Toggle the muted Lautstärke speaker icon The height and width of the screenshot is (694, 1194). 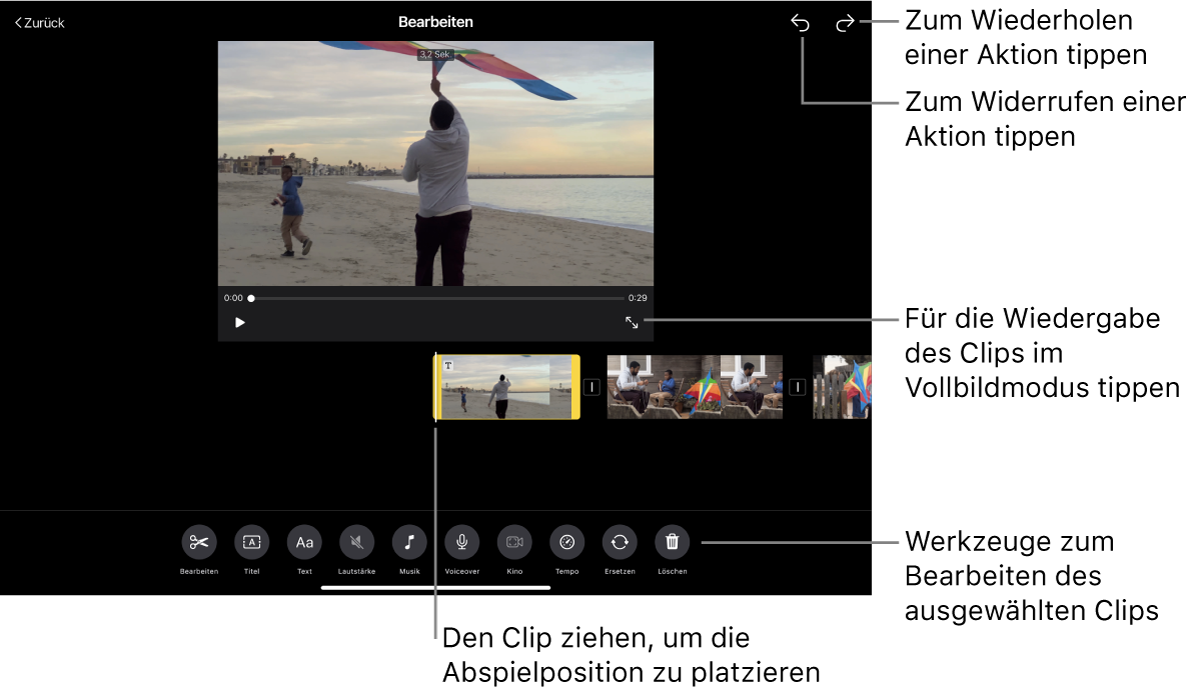click(x=356, y=542)
